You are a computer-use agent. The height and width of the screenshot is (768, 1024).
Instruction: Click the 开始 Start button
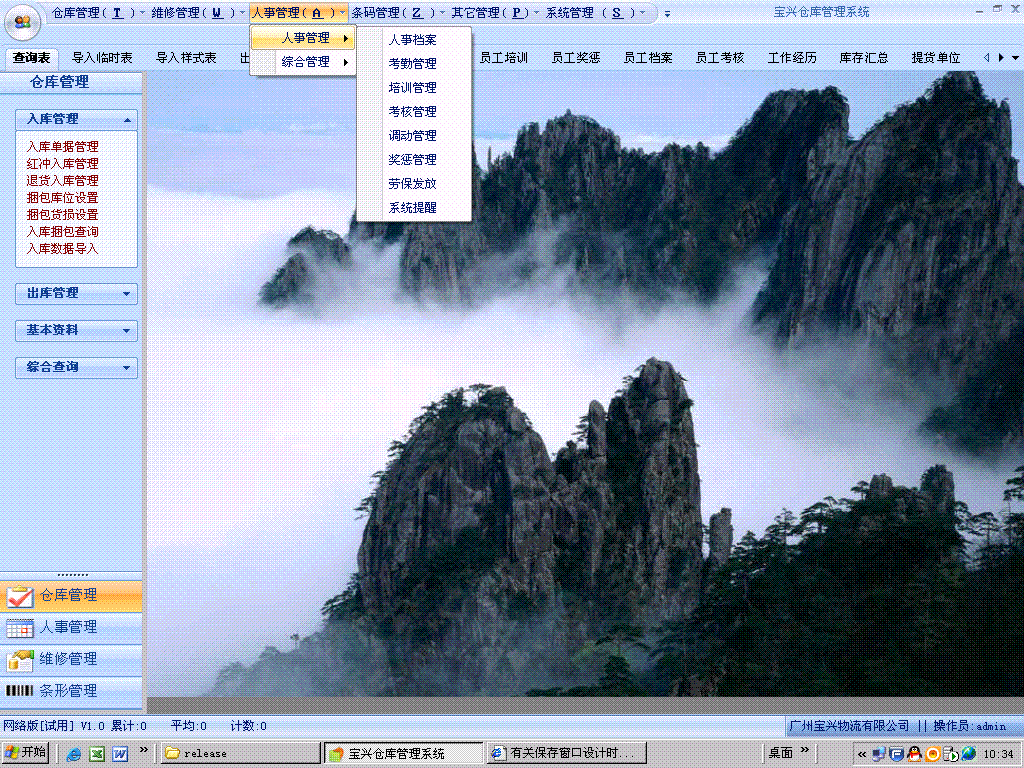point(25,753)
